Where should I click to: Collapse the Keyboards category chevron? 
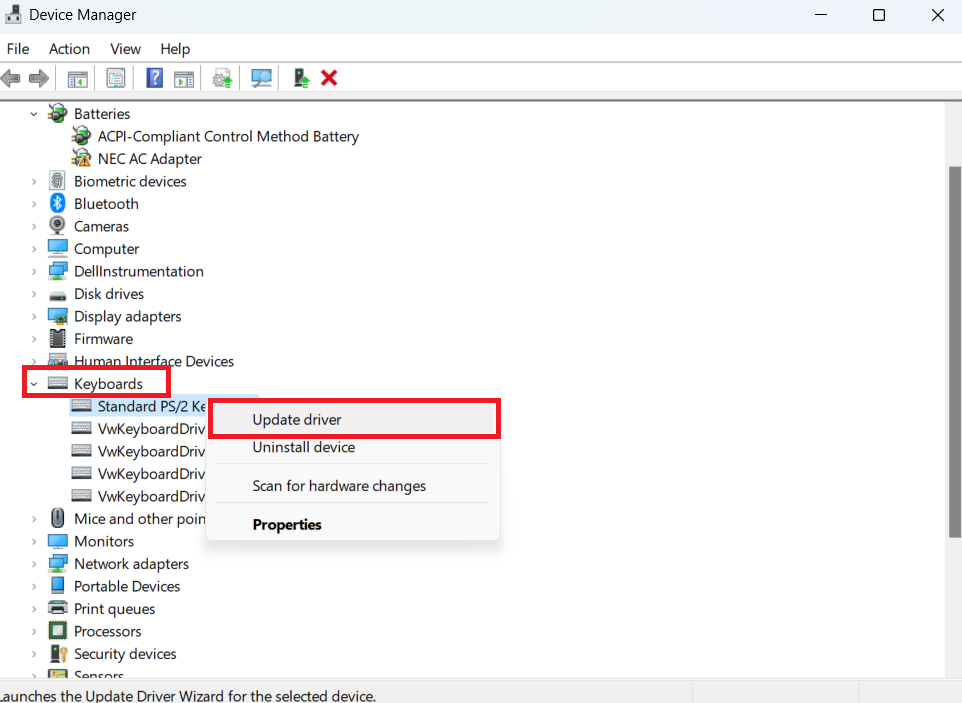34,384
